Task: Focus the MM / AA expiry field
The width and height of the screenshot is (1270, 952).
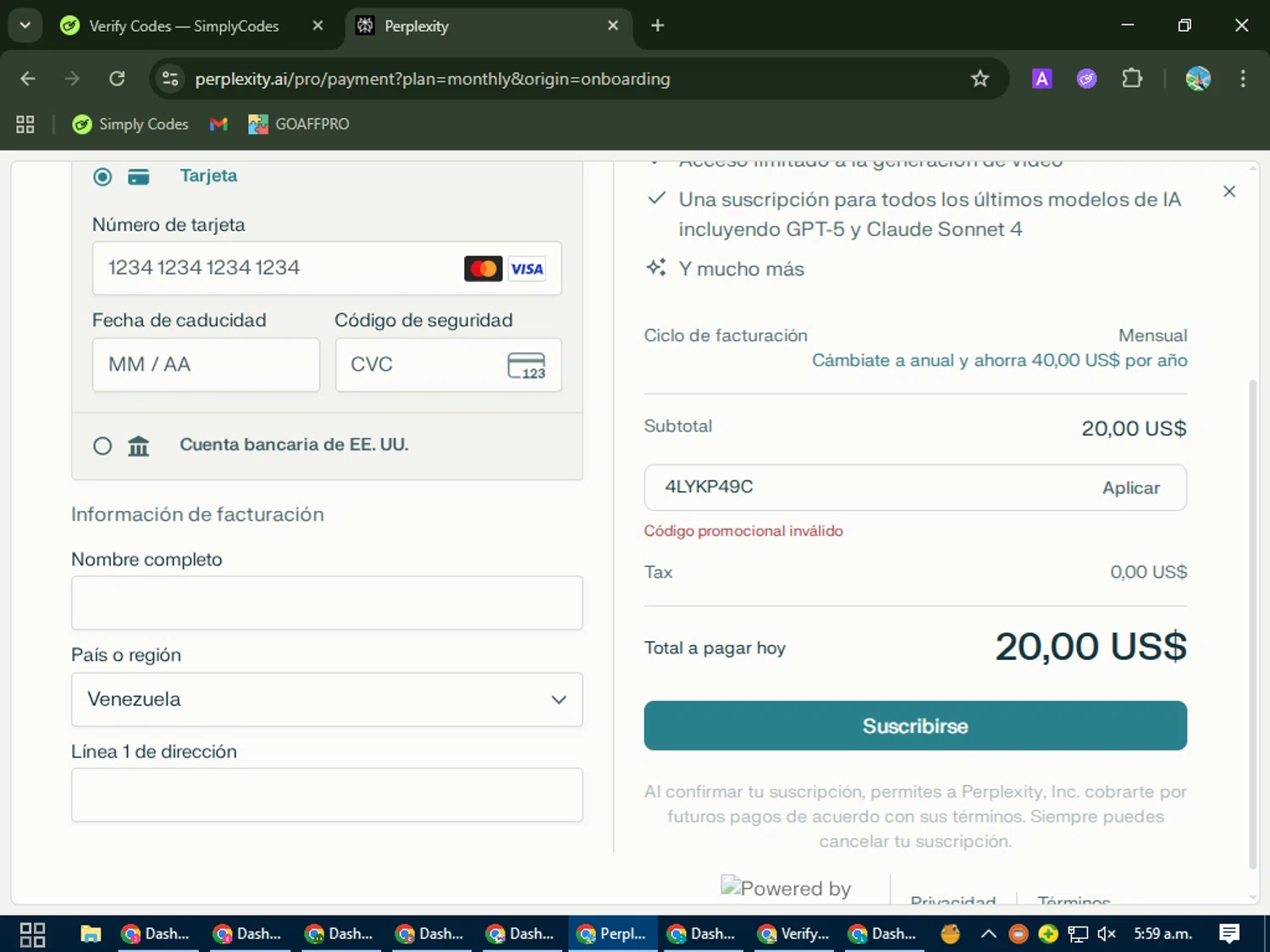Action: point(206,365)
